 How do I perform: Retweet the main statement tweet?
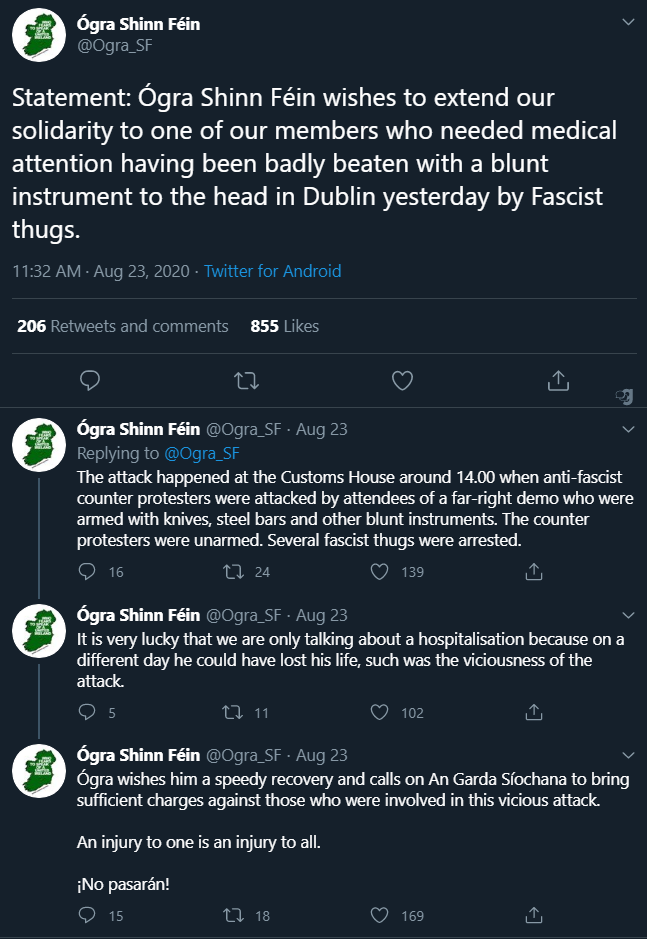click(x=245, y=380)
